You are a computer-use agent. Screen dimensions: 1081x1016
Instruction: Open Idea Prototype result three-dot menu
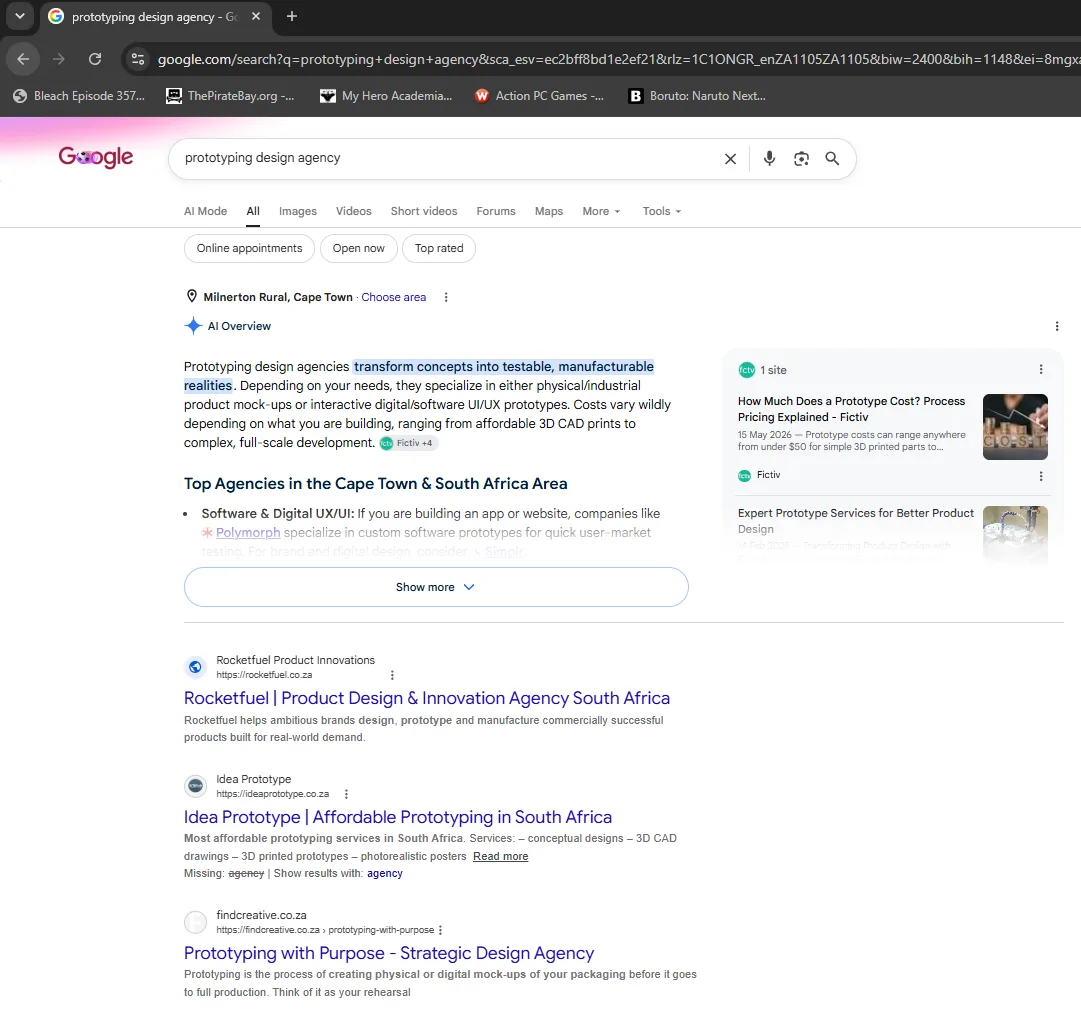click(x=346, y=794)
